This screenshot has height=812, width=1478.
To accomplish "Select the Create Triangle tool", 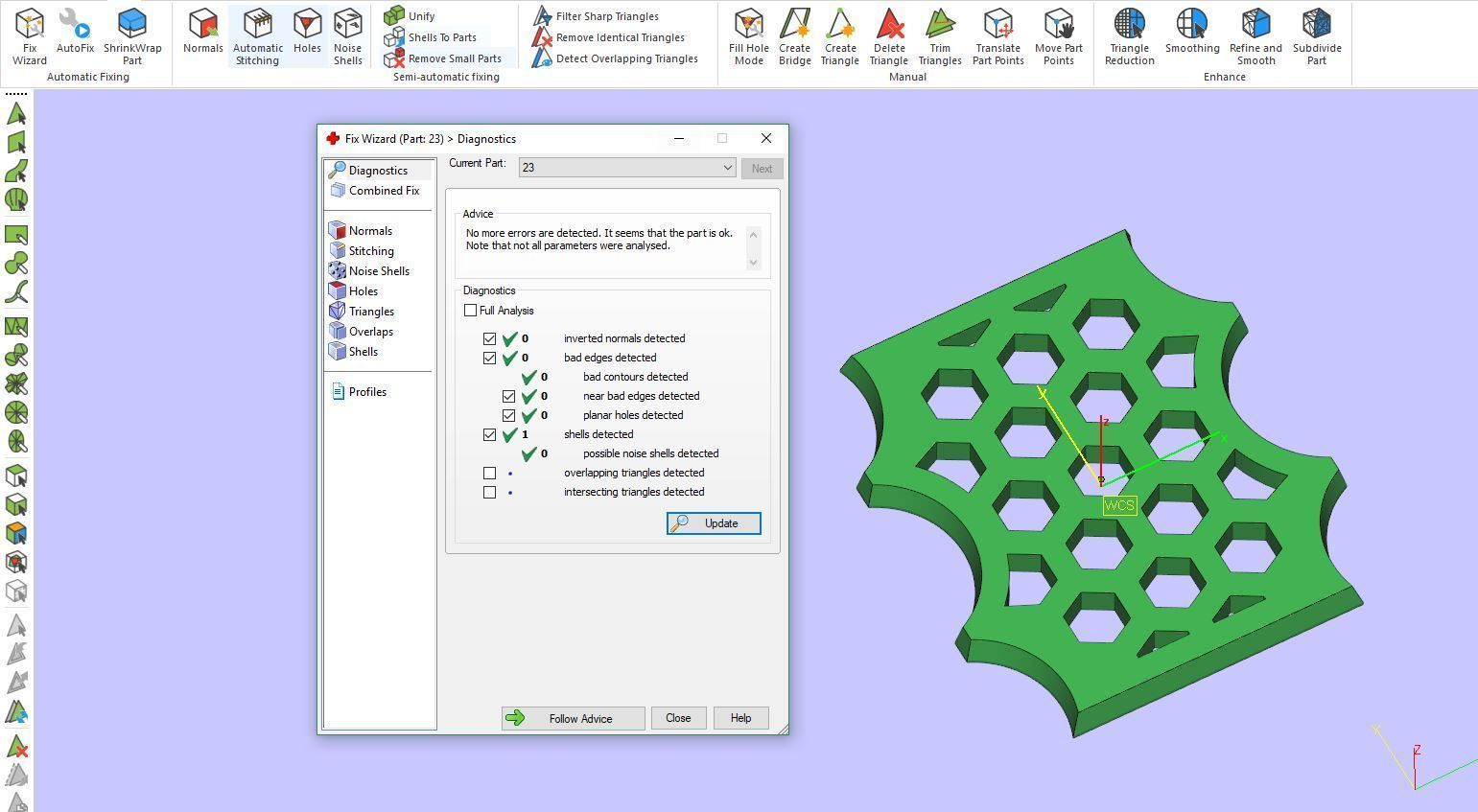I will 840,36.
